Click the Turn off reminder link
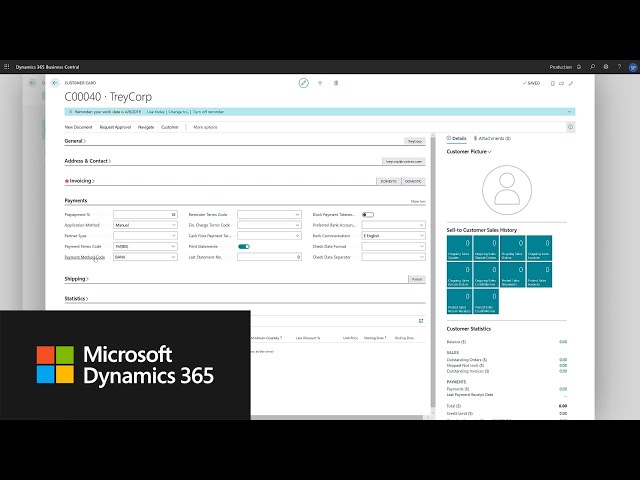Screen dimensions: 640x480 point(208,112)
